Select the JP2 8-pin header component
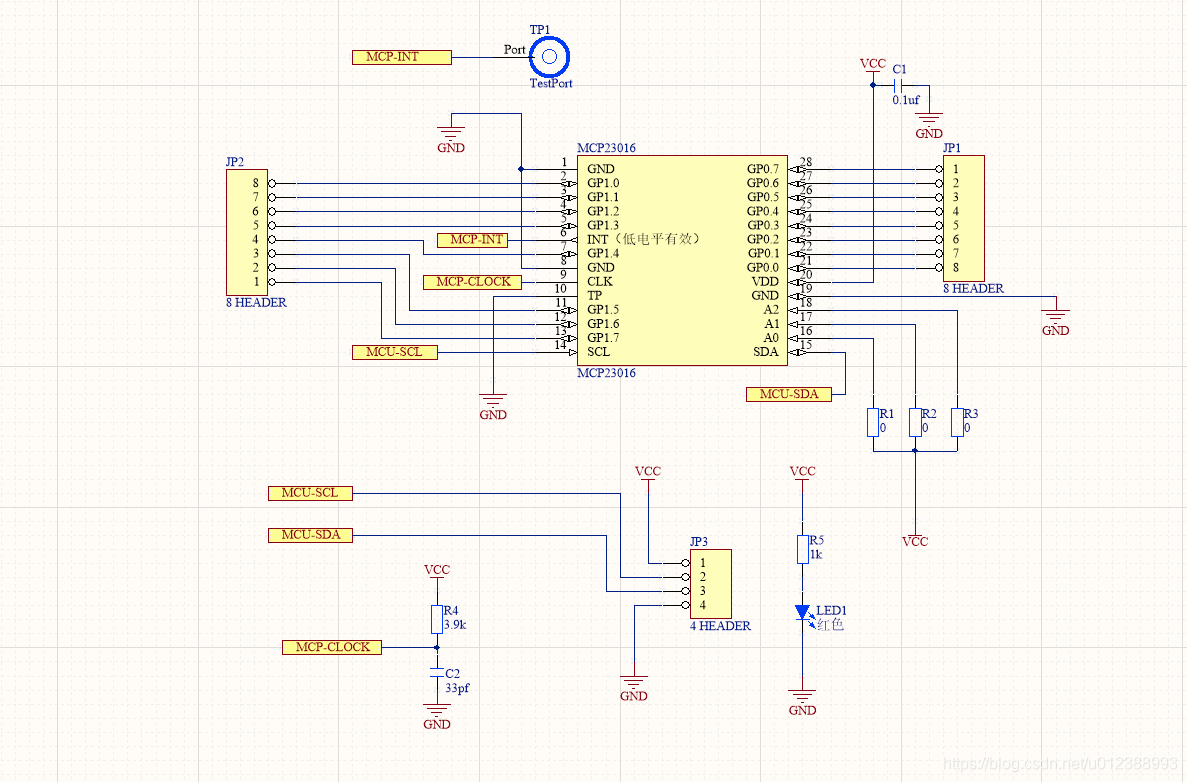1187x782 pixels. pos(247,232)
